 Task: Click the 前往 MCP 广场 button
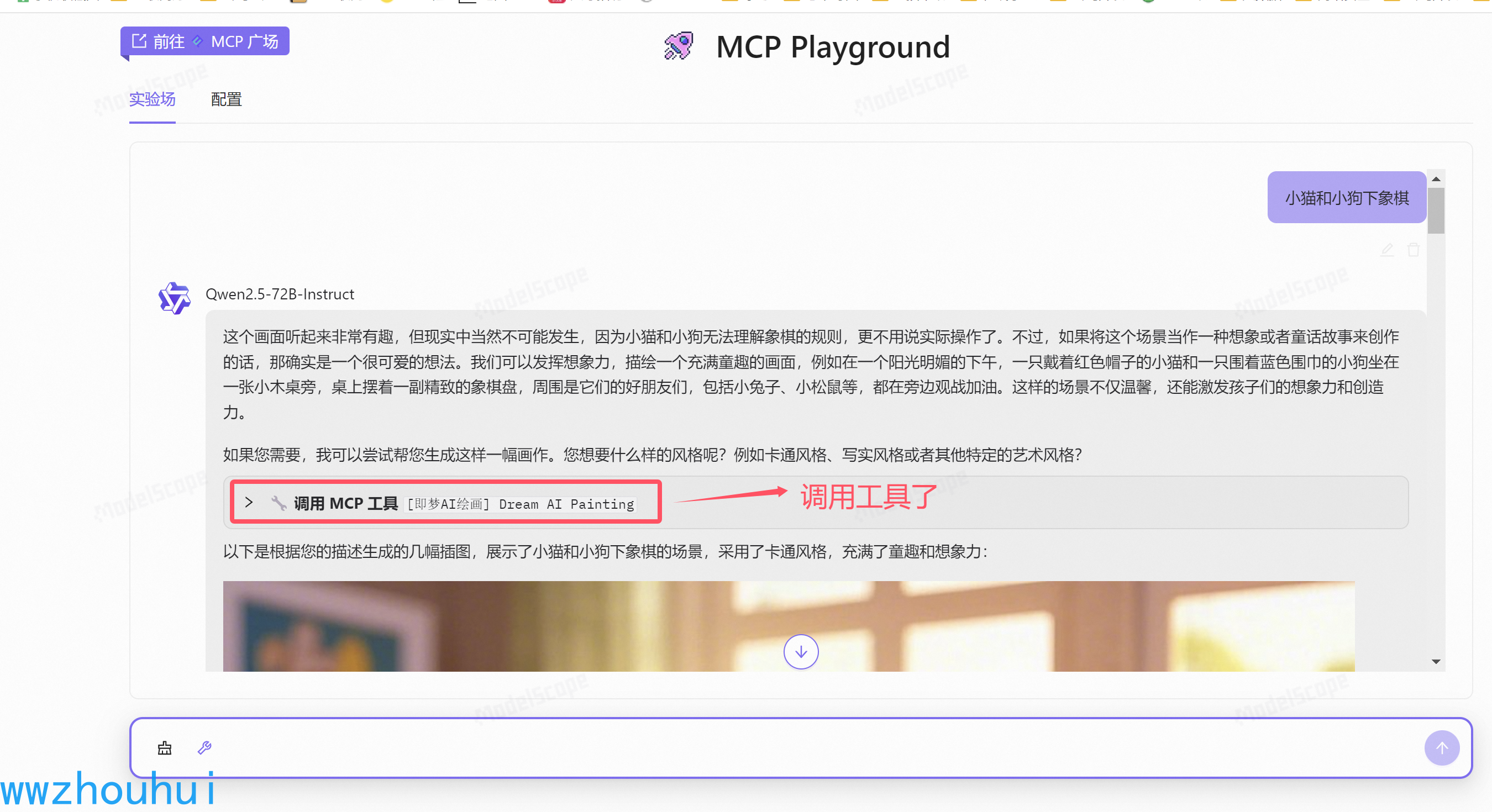click(x=205, y=40)
